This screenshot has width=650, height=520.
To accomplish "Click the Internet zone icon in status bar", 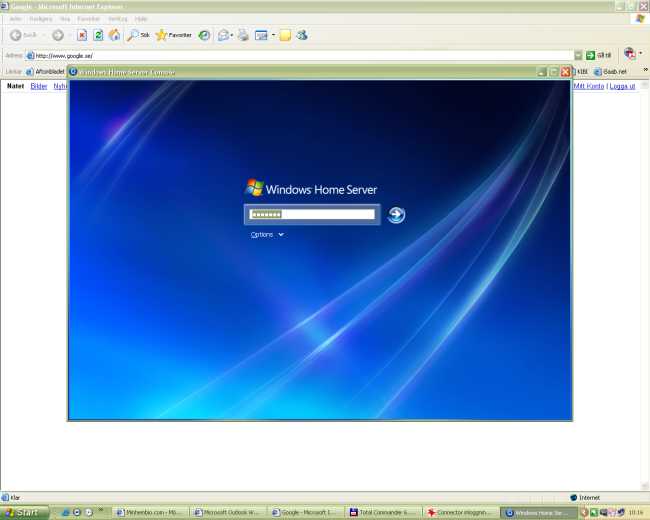I will pyautogui.click(x=574, y=497).
